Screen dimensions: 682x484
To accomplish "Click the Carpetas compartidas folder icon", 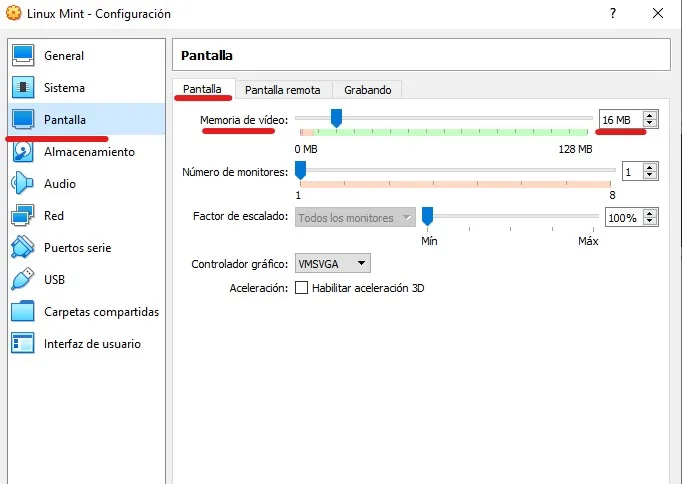I will point(23,311).
